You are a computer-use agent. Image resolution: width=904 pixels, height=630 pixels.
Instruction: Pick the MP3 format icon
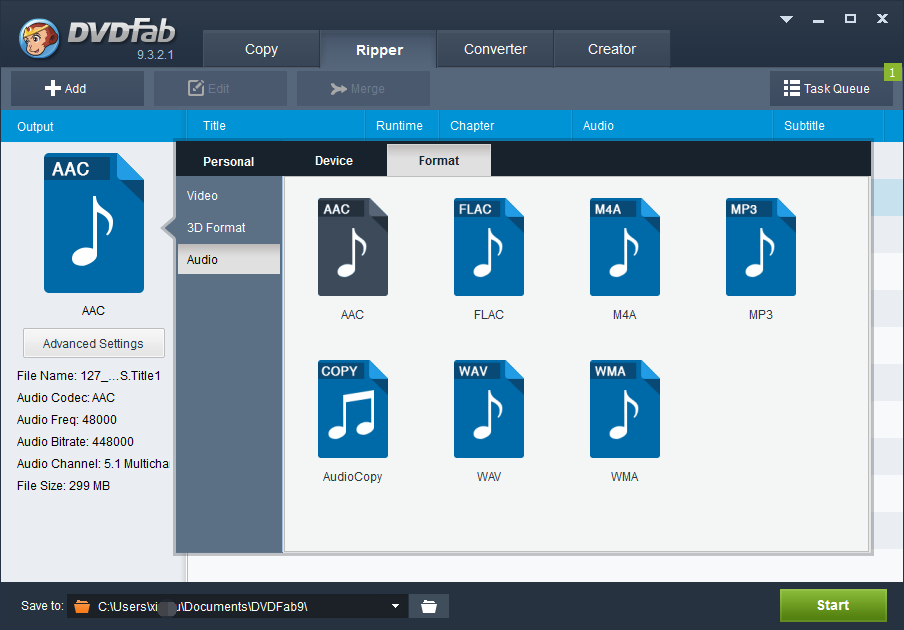760,247
